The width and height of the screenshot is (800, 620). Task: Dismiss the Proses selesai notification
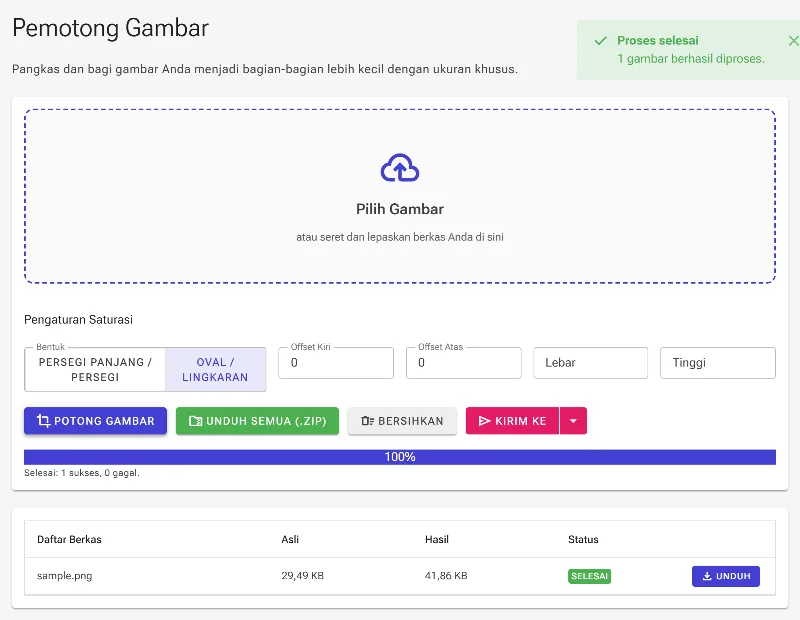[x=793, y=41]
